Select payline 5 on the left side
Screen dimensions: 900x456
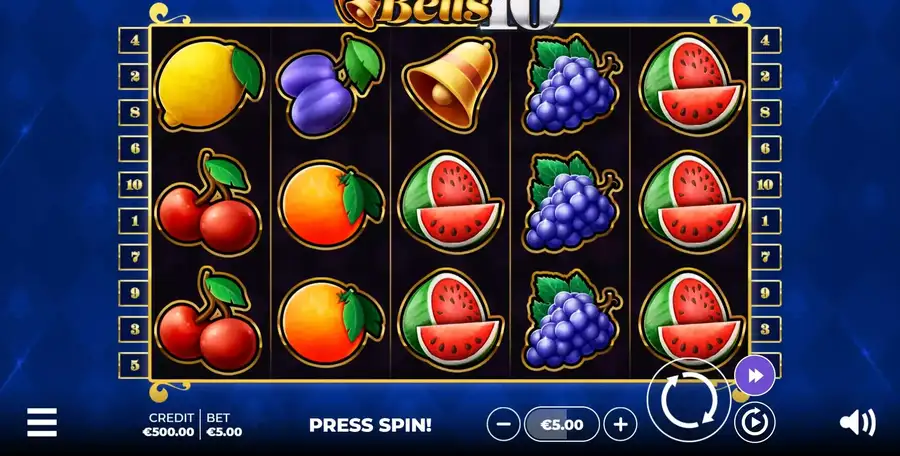[134, 365]
